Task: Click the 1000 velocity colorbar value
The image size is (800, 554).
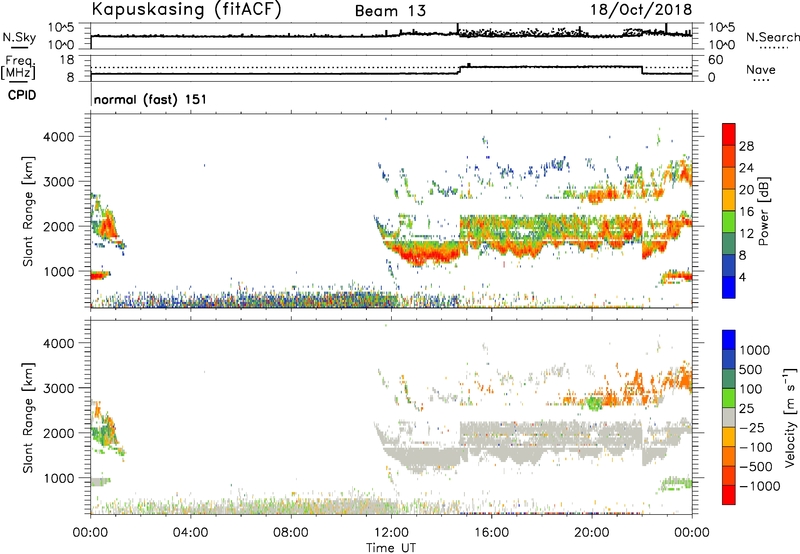Action: [x=755, y=350]
